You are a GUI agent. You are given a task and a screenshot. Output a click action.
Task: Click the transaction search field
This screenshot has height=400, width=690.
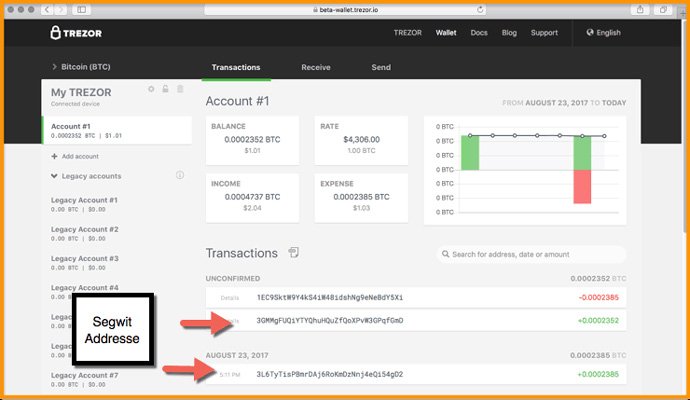[x=531, y=254]
